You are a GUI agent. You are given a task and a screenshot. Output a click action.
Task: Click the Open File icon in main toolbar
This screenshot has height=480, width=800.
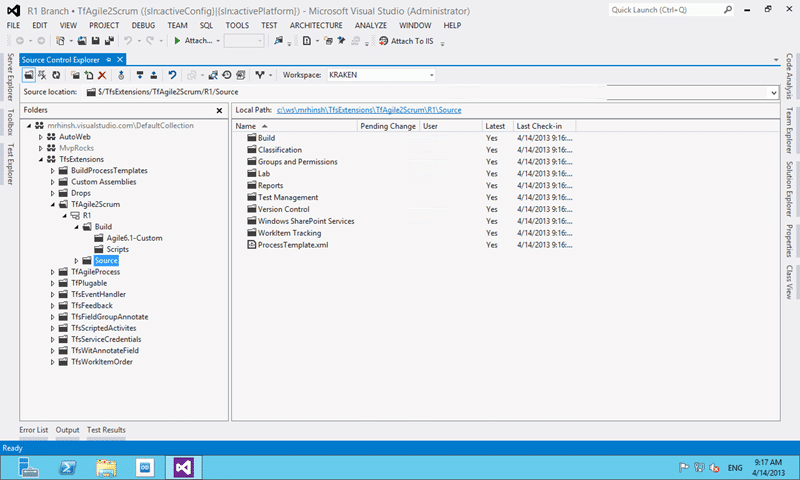[82, 41]
